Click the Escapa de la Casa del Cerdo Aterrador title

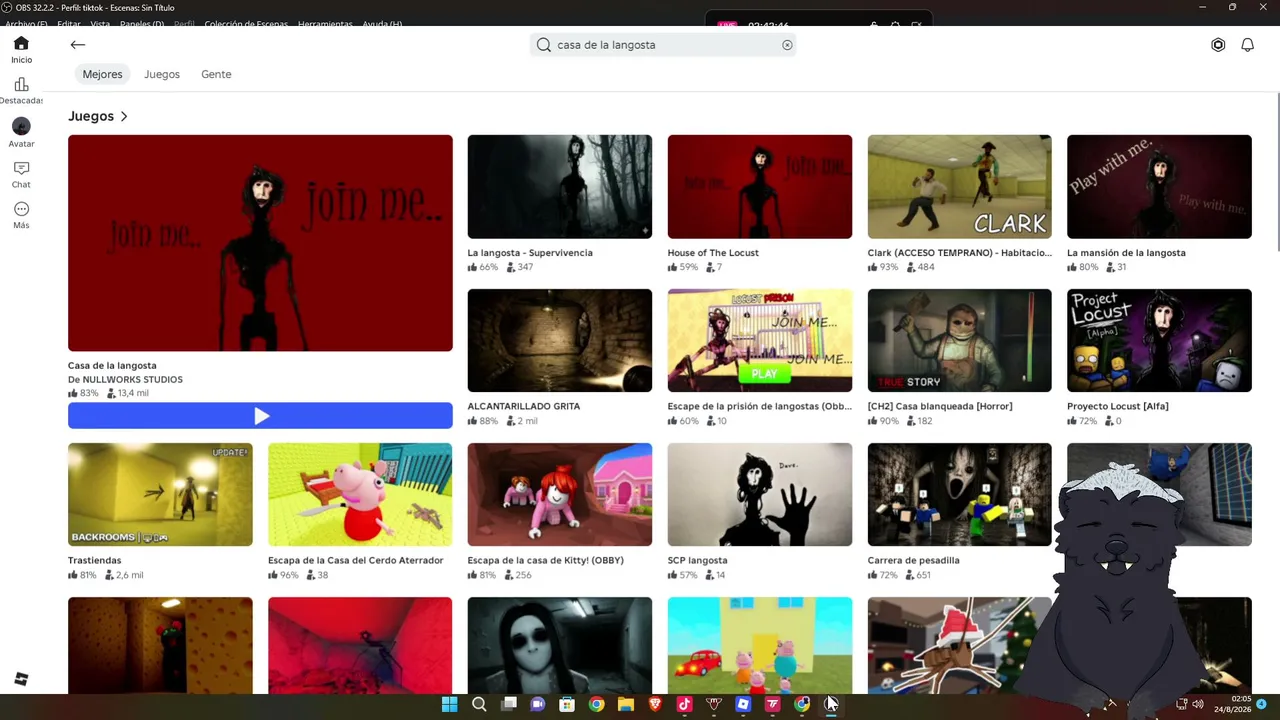[355, 561]
